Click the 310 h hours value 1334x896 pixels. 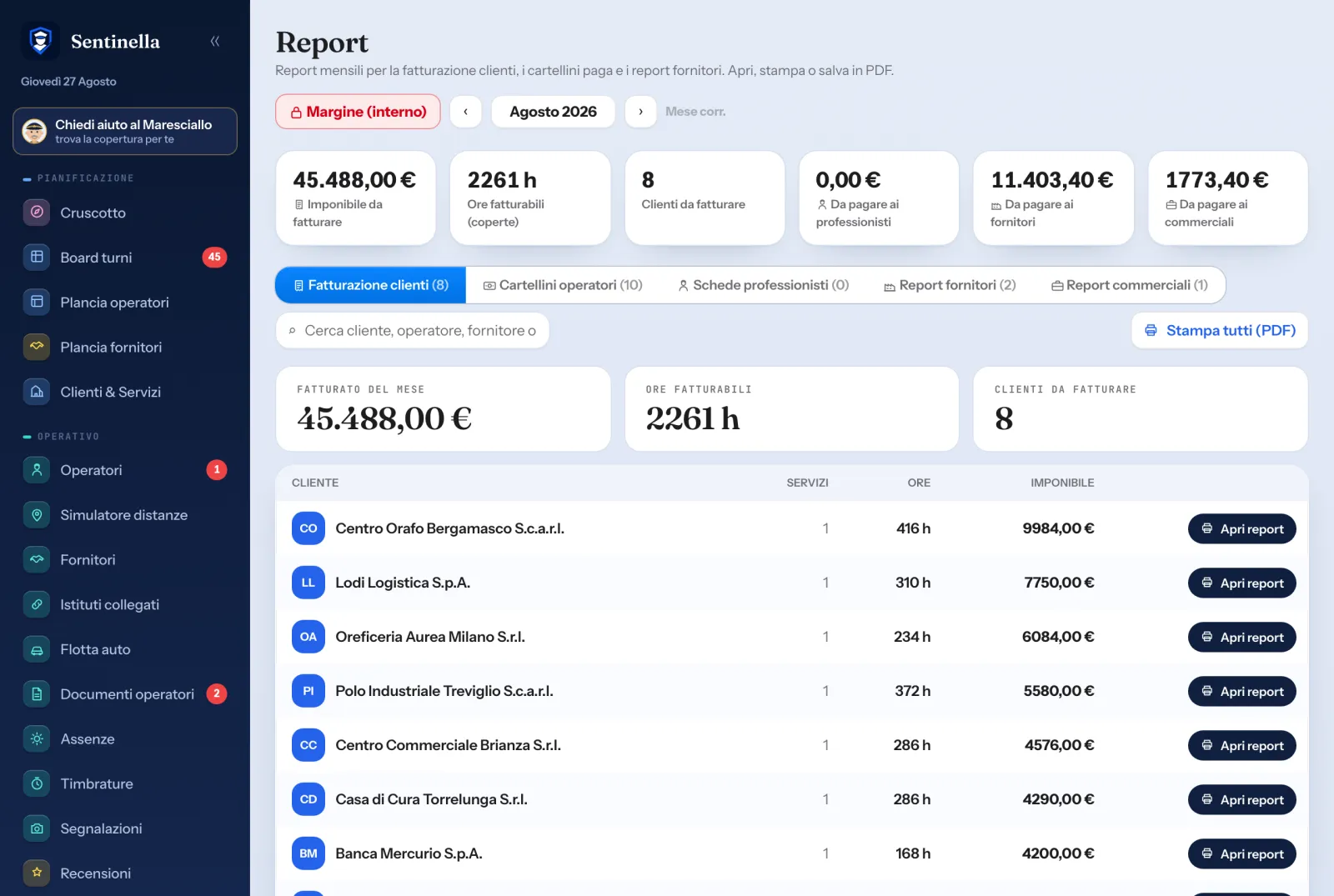point(913,583)
